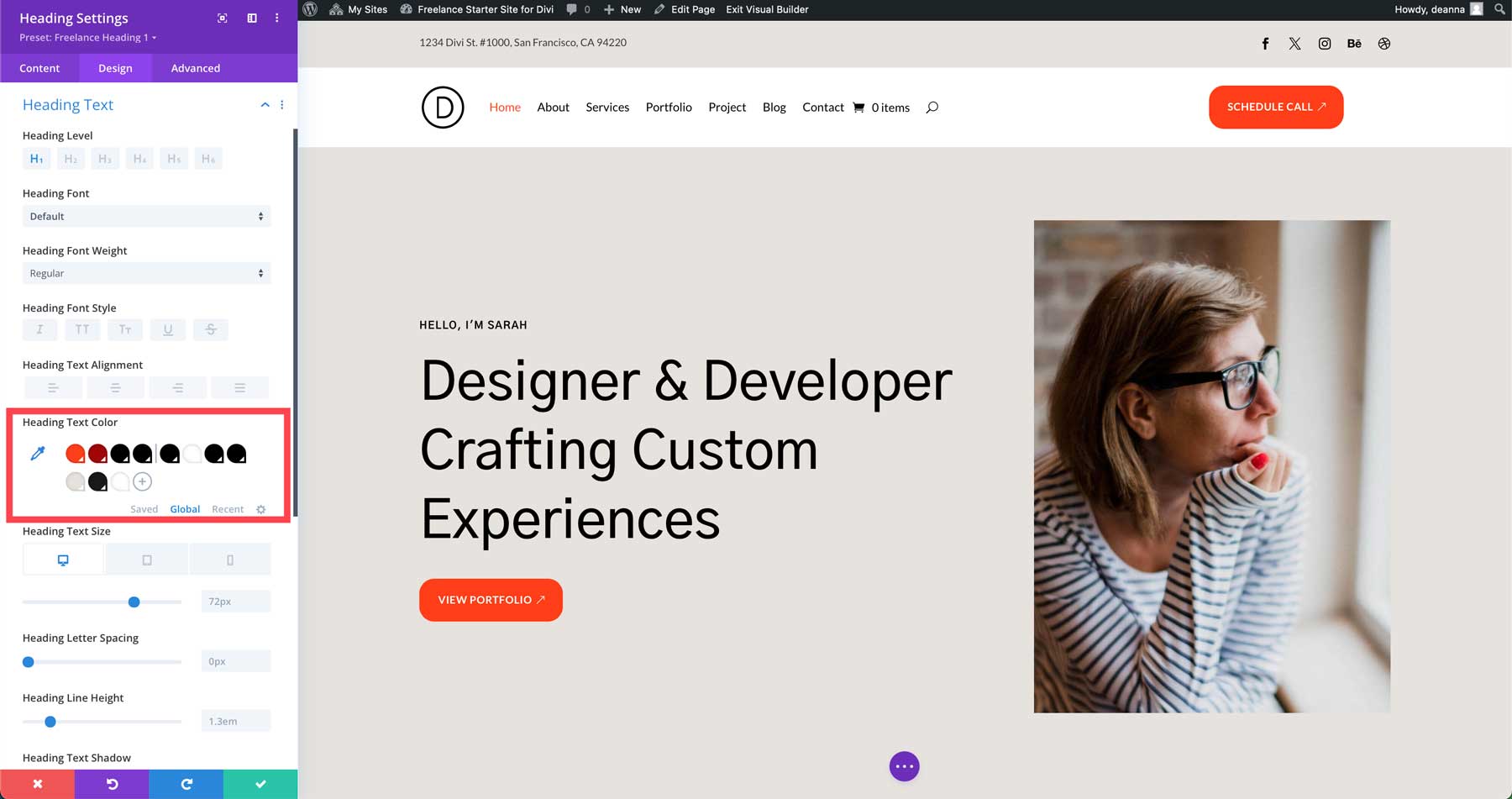Open the Heading Settings three-dot menu
The width and height of the screenshot is (1512, 799).
pos(277,17)
